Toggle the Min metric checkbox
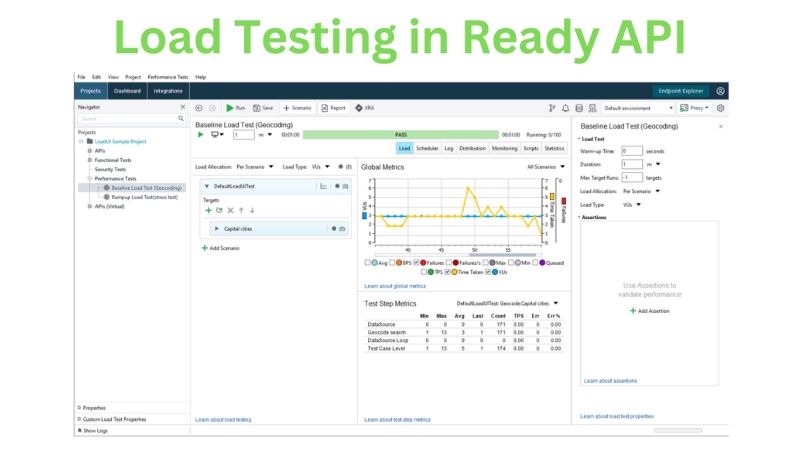This screenshot has width=800, height=466. point(510,263)
